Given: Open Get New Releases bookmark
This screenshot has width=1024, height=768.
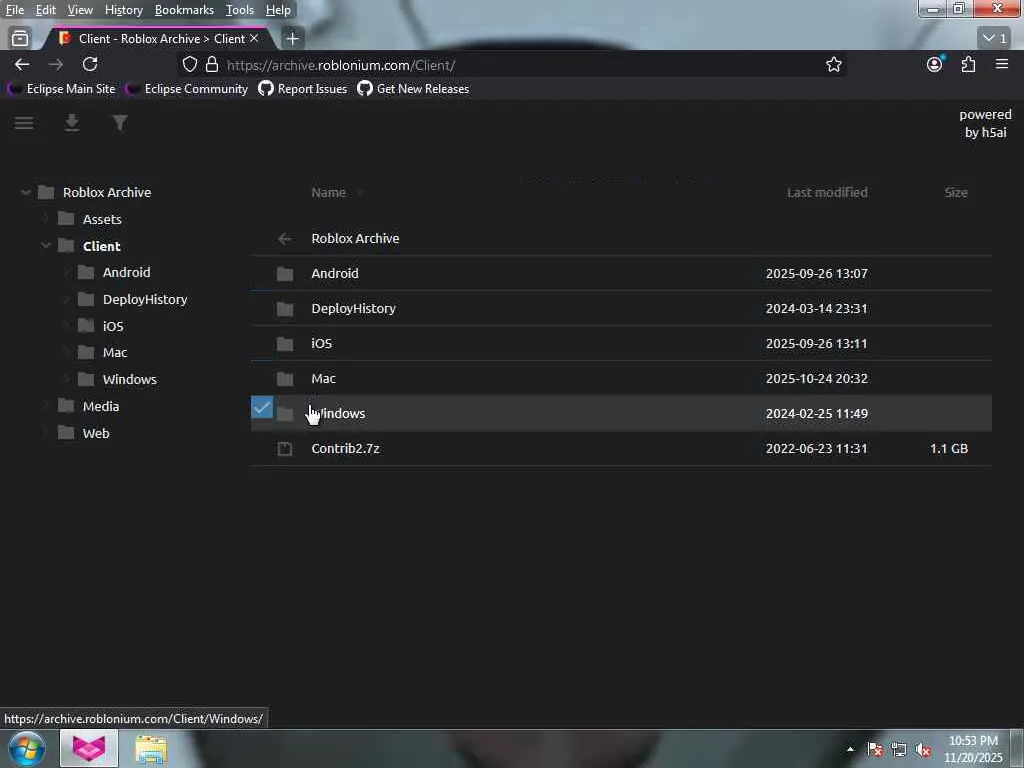Looking at the screenshot, I should pos(413,89).
